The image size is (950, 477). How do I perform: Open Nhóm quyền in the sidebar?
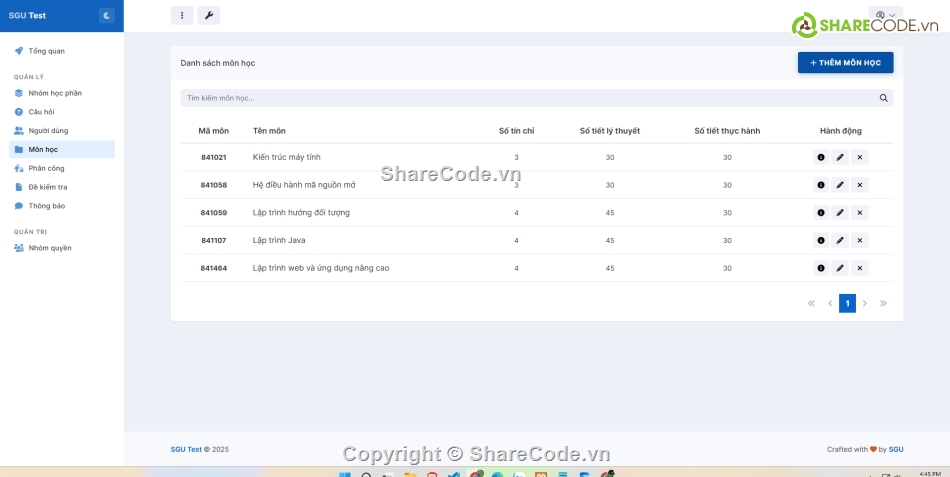pyautogui.click(x=50, y=248)
